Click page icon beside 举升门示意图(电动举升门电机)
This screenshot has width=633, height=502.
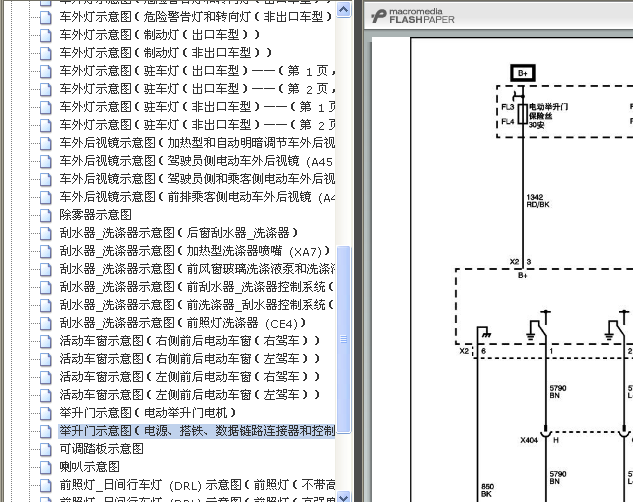pyautogui.click(x=46, y=413)
